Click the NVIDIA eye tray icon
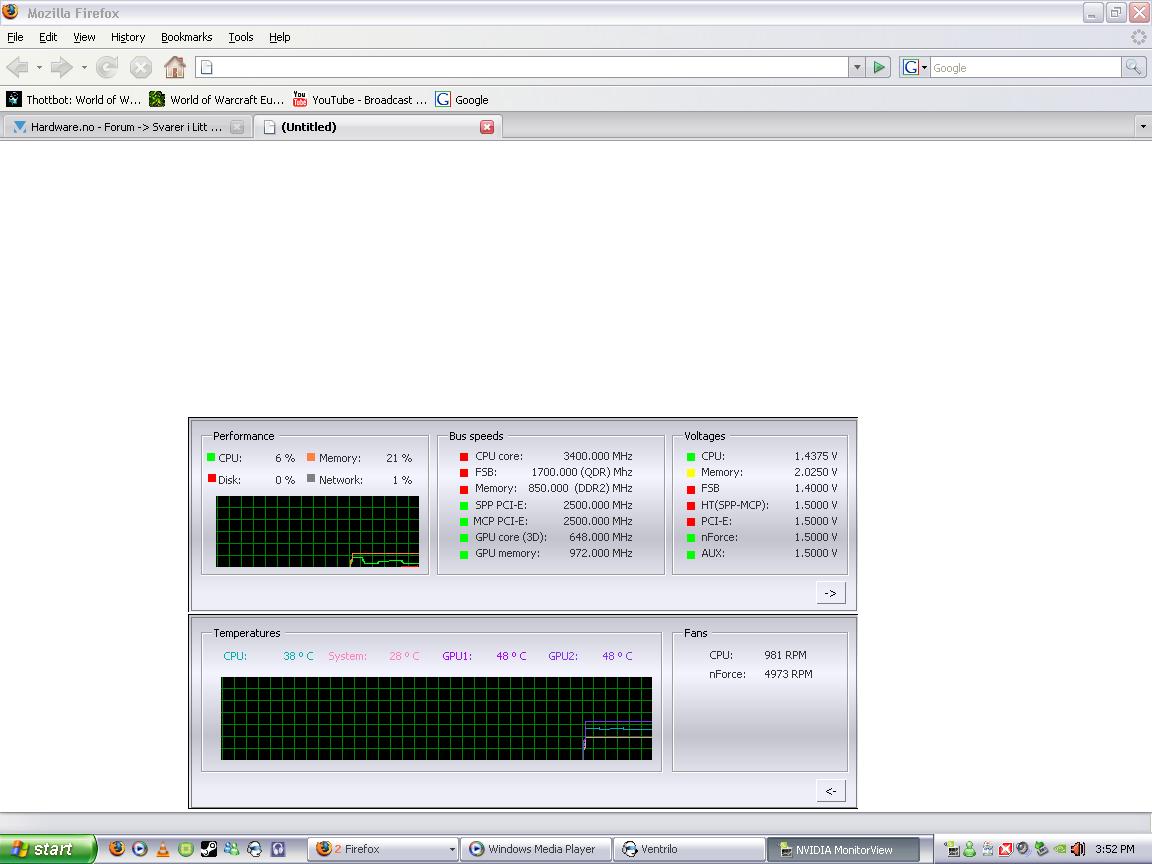Screen dimensions: 1152x864 click(x=1059, y=849)
